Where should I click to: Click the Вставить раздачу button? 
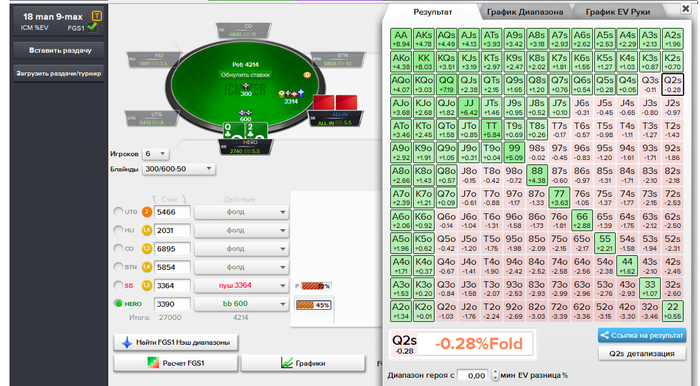click(59, 50)
